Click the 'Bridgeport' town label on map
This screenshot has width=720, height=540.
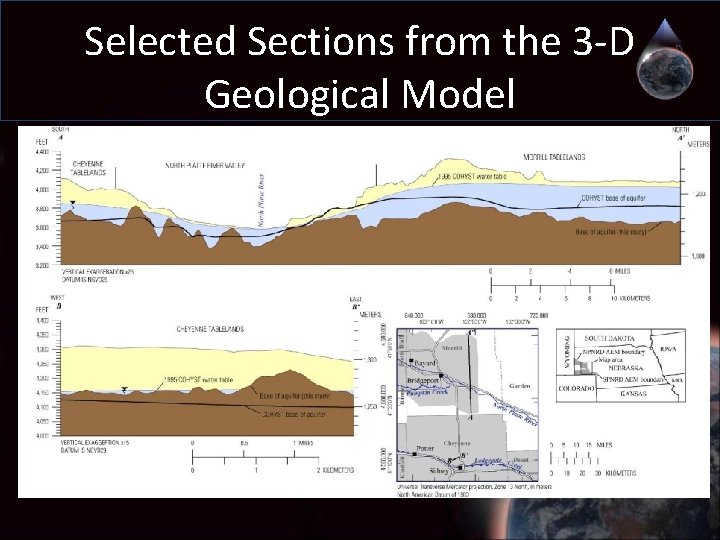(423, 381)
